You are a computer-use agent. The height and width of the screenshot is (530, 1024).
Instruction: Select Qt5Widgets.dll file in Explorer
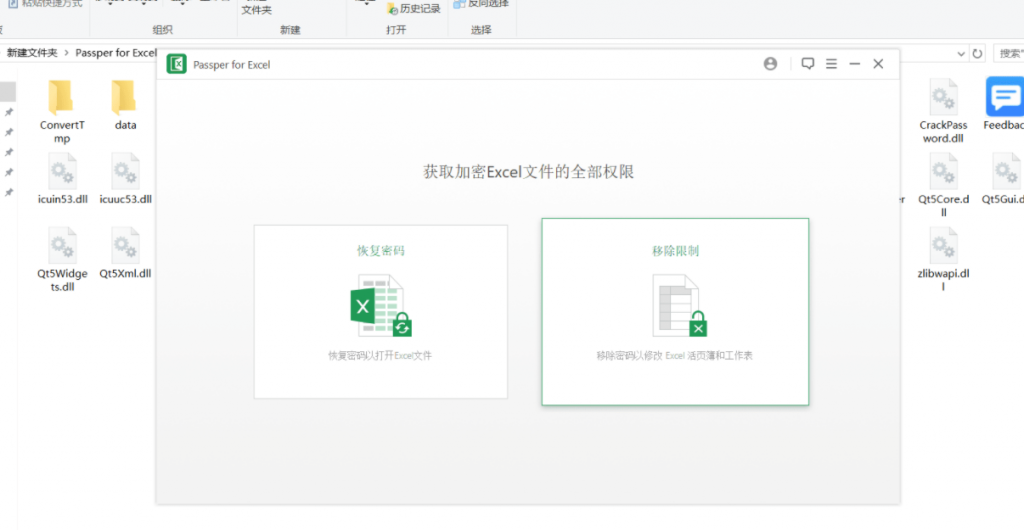pyautogui.click(x=63, y=259)
